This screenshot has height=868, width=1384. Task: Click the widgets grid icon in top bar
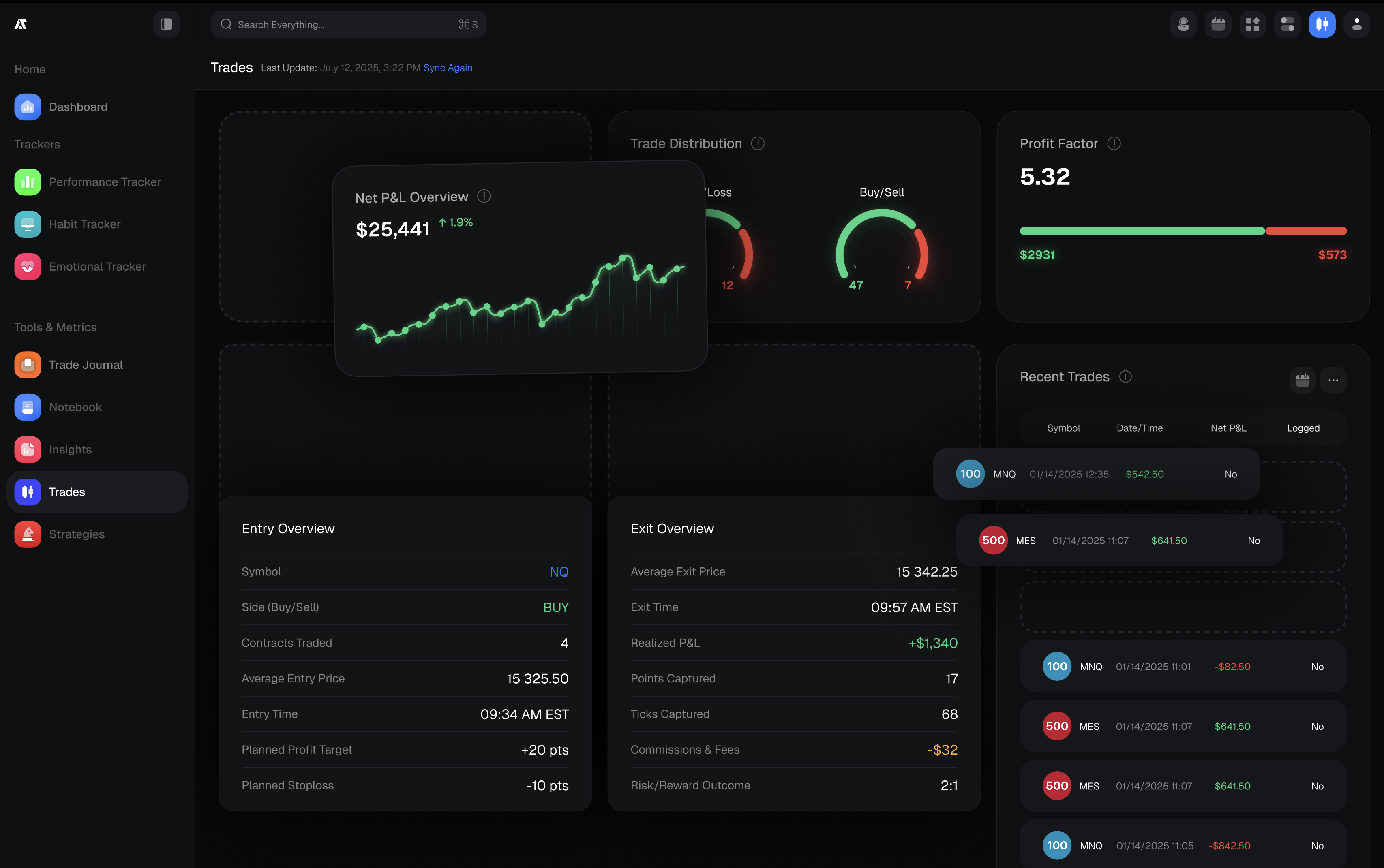click(1253, 24)
